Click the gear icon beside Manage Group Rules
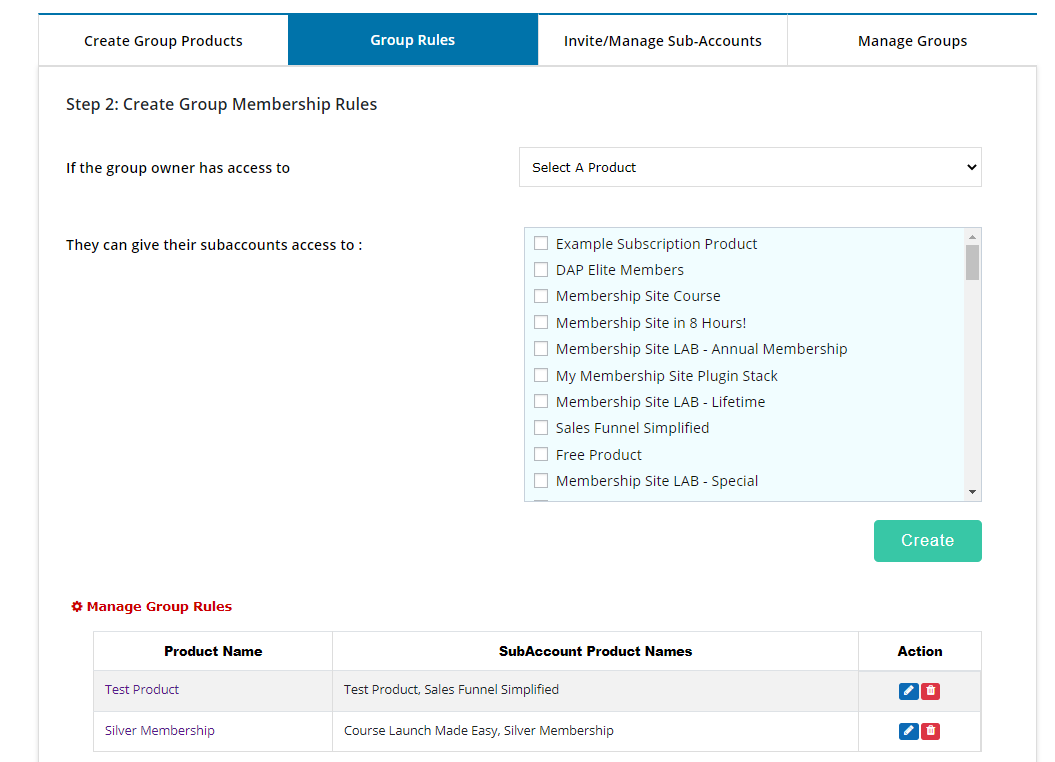Image resolution: width=1055 pixels, height=762 pixels. 77,607
